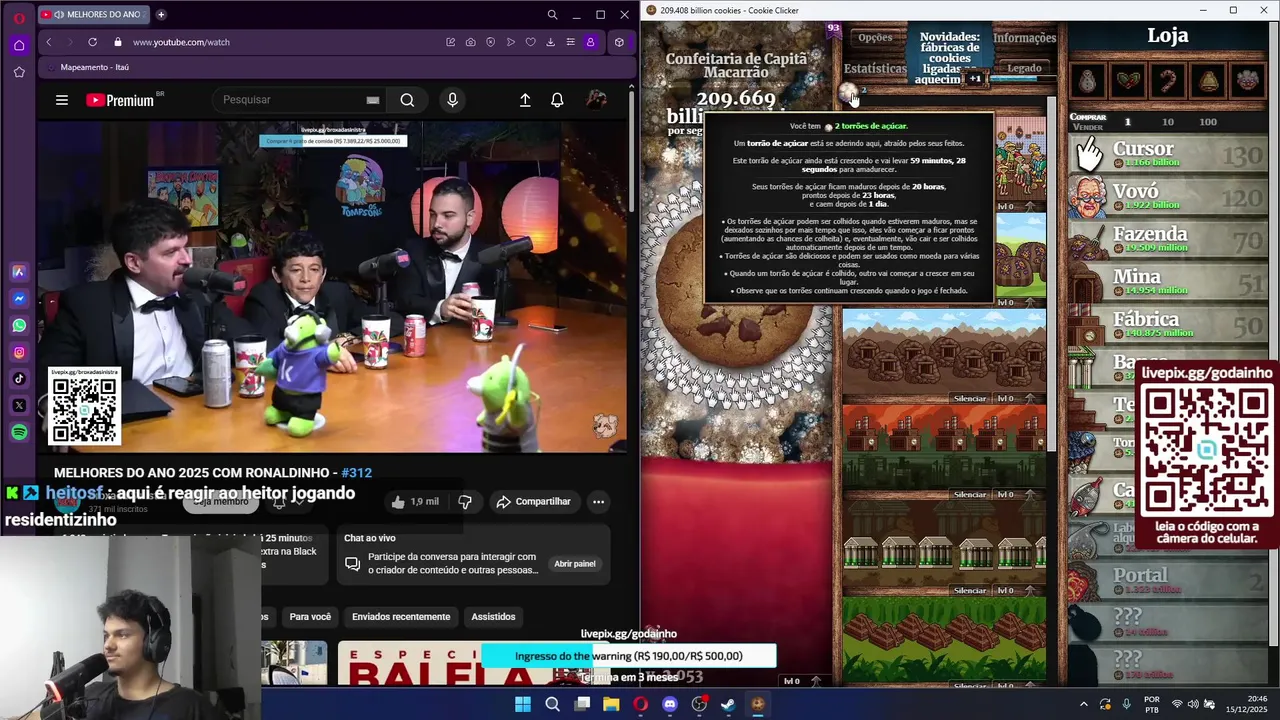
Task: Buy a Vovó building
Action: (x=1167, y=197)
